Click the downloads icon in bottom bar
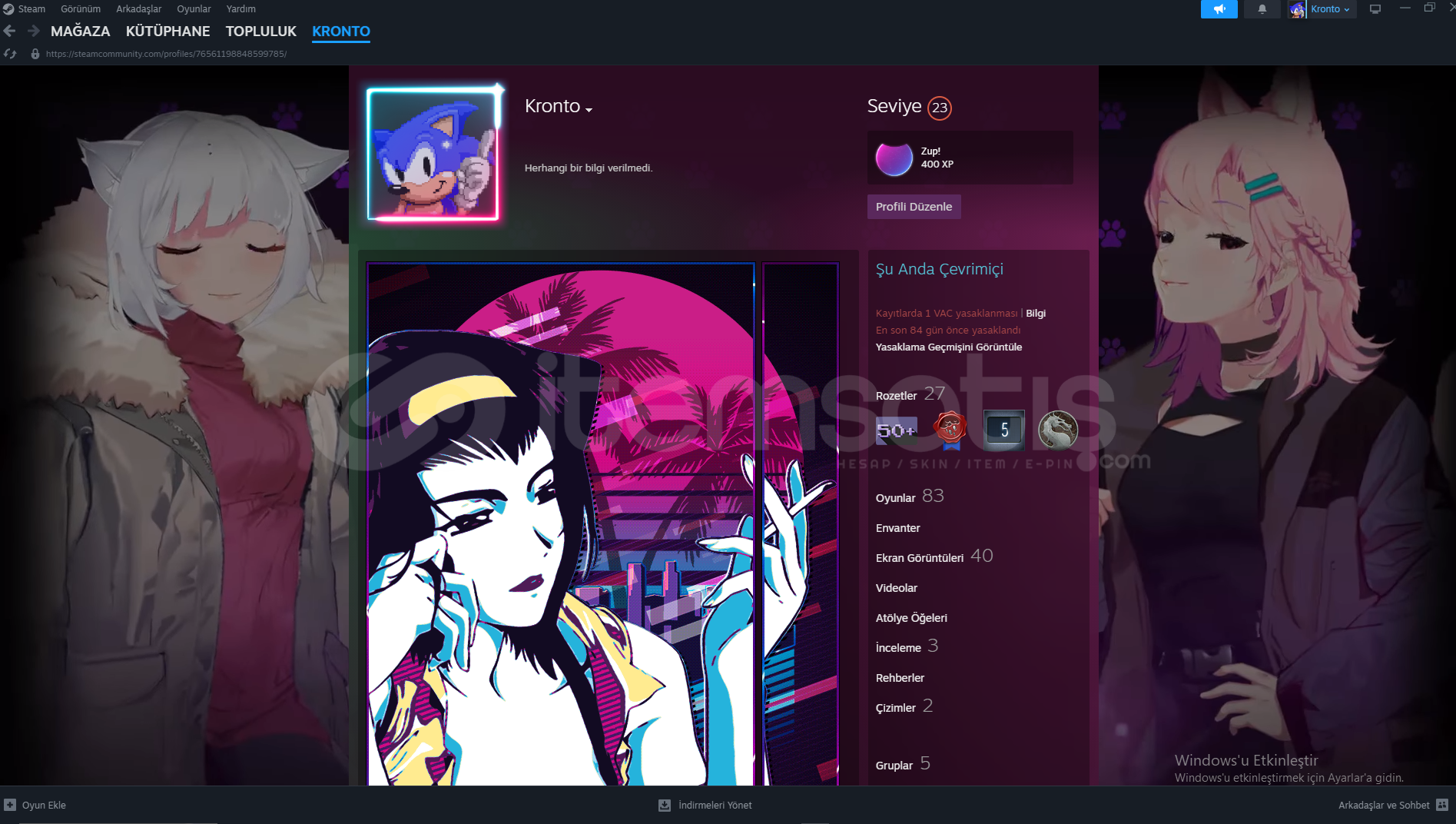 (x=665, y=806)
